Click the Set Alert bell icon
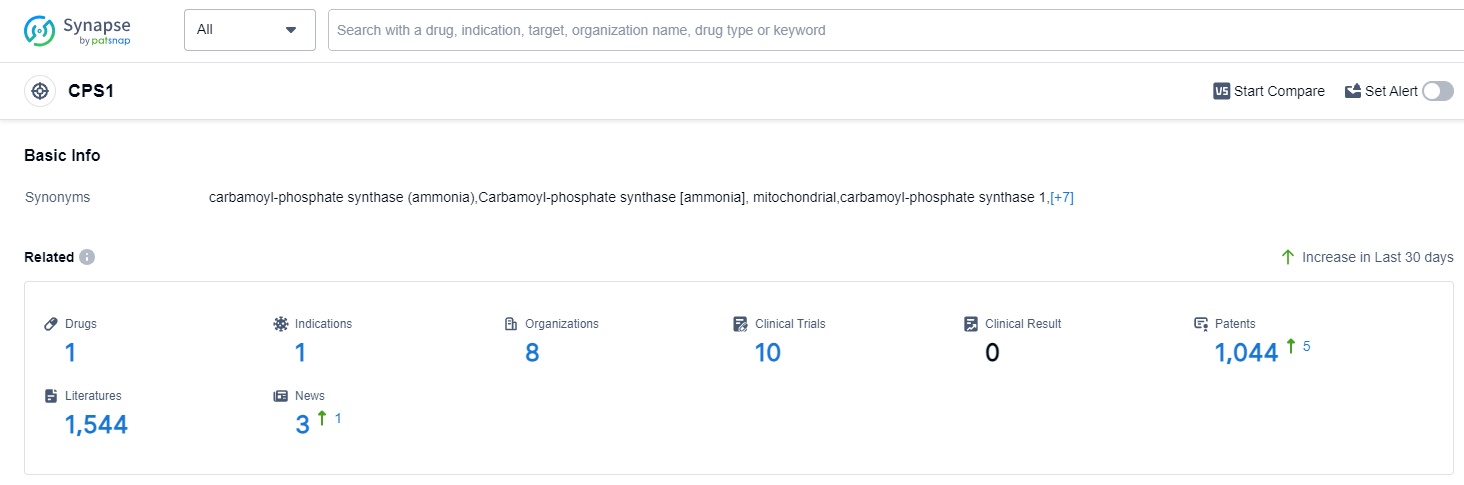This screenshot has height=485, width=1464. click(1353, 91)
